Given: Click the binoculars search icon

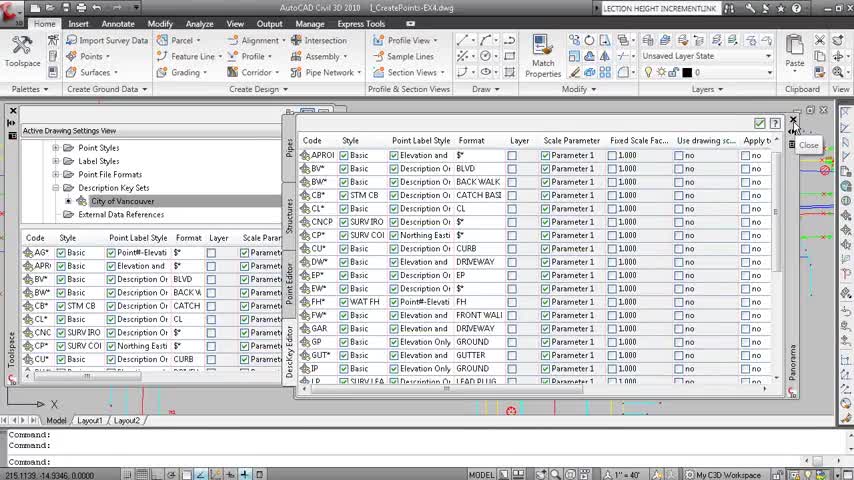Looking at the screenshot, I should tap(729, 8).
